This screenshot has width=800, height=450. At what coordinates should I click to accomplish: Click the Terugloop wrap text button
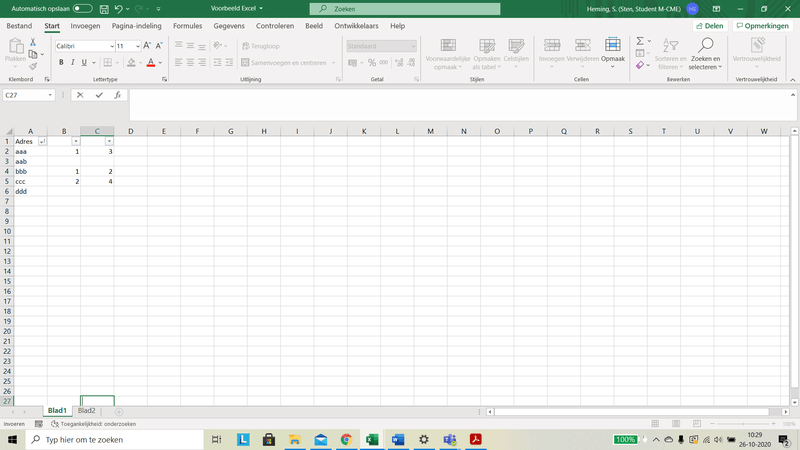coord(261,46)
